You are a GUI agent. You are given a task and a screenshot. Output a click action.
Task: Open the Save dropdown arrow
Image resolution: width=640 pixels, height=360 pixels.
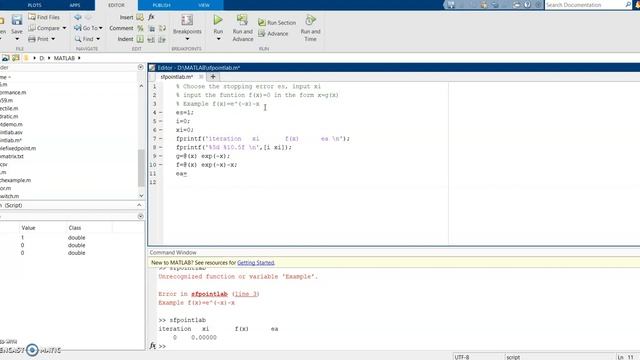(17, 39)
